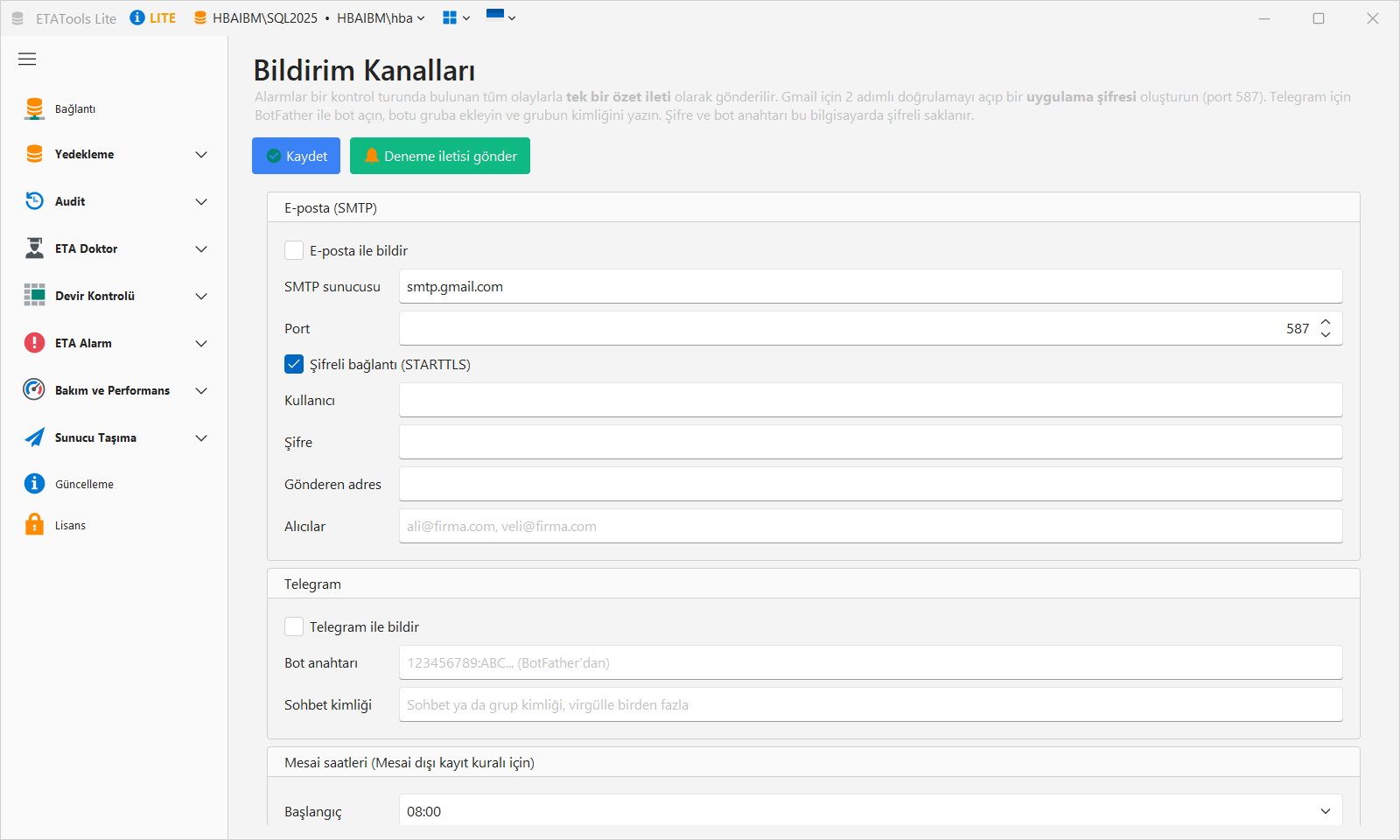This screenshot has height=840, width=1400.
Task: Open the HBAIBM\hba connection dropdown
Action: 381,17
